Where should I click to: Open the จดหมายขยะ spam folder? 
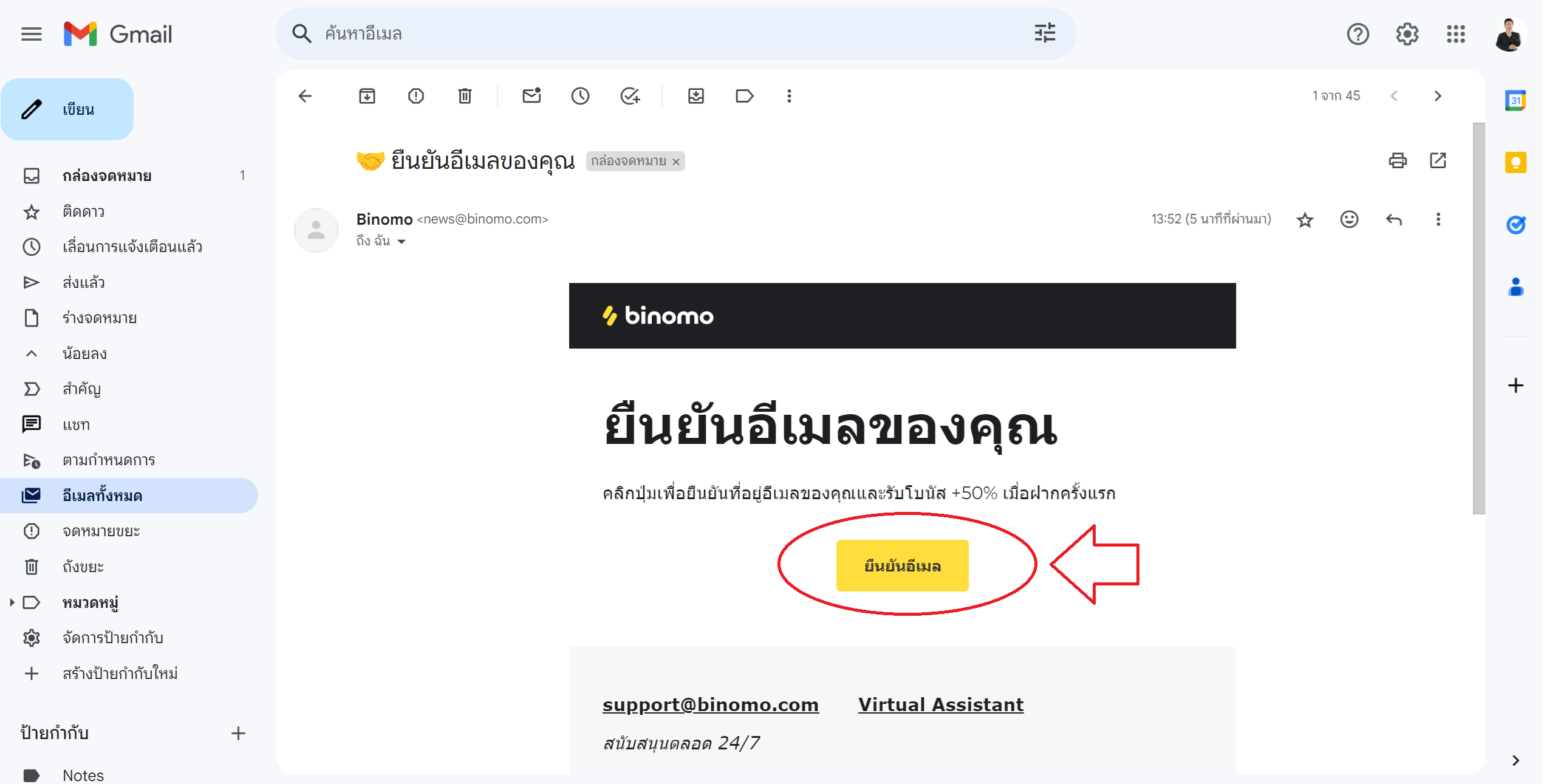[129, 531]
